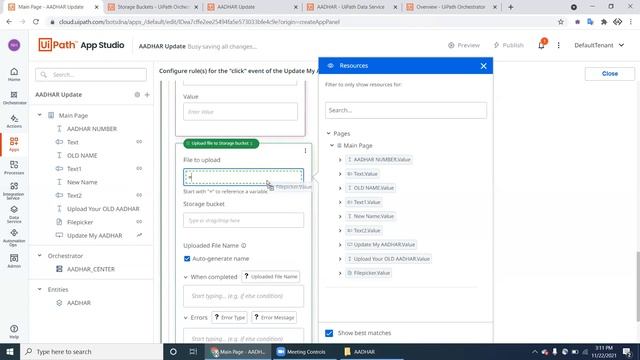The image size is (640, 360).
Task: Open Processes in the left sidebar
Action: click(14, 167)
